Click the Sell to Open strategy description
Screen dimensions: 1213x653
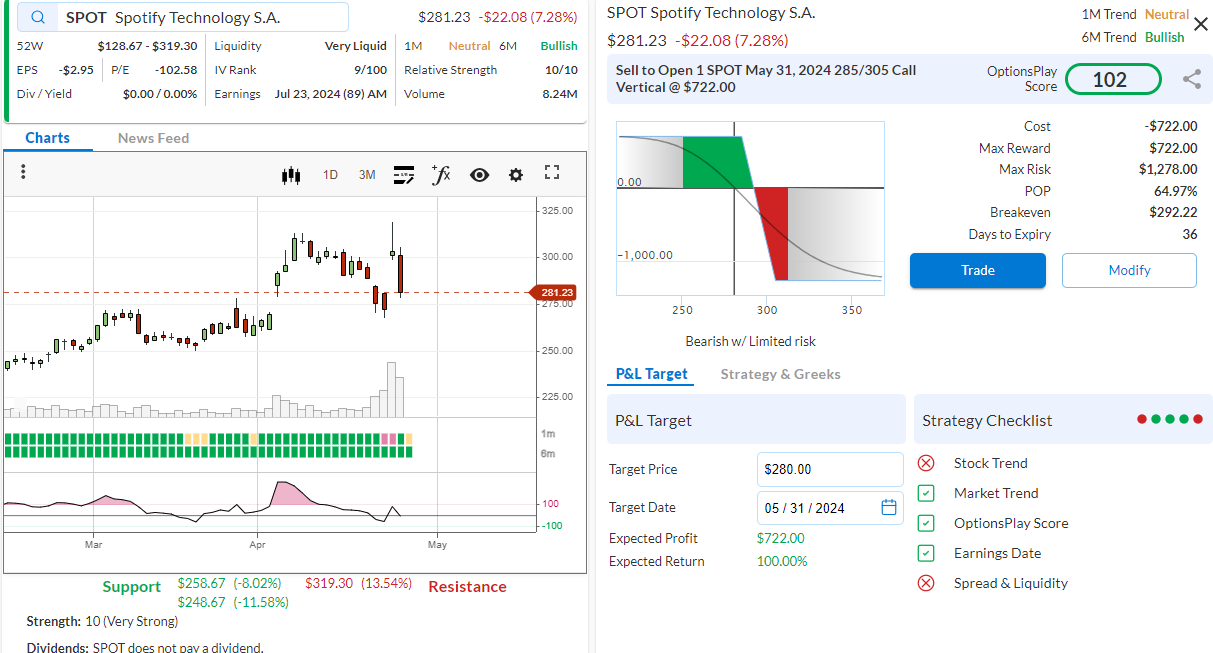766,78
